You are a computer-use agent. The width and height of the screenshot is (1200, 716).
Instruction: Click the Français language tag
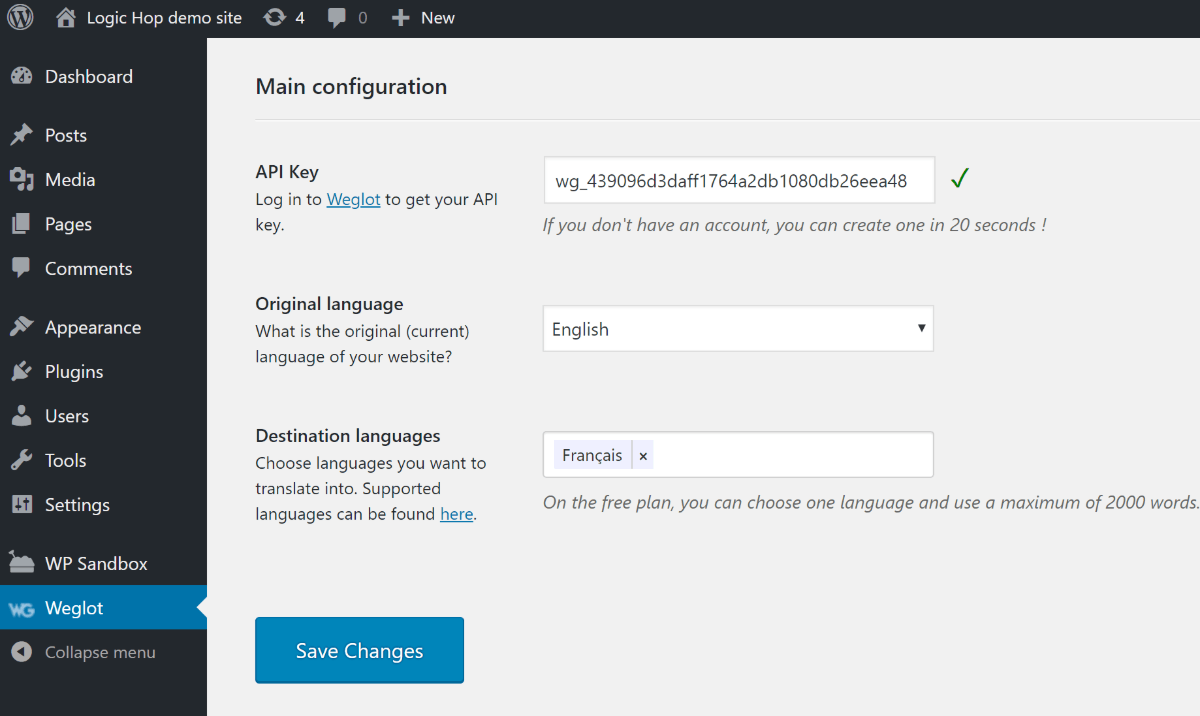(x=592, y=455)
